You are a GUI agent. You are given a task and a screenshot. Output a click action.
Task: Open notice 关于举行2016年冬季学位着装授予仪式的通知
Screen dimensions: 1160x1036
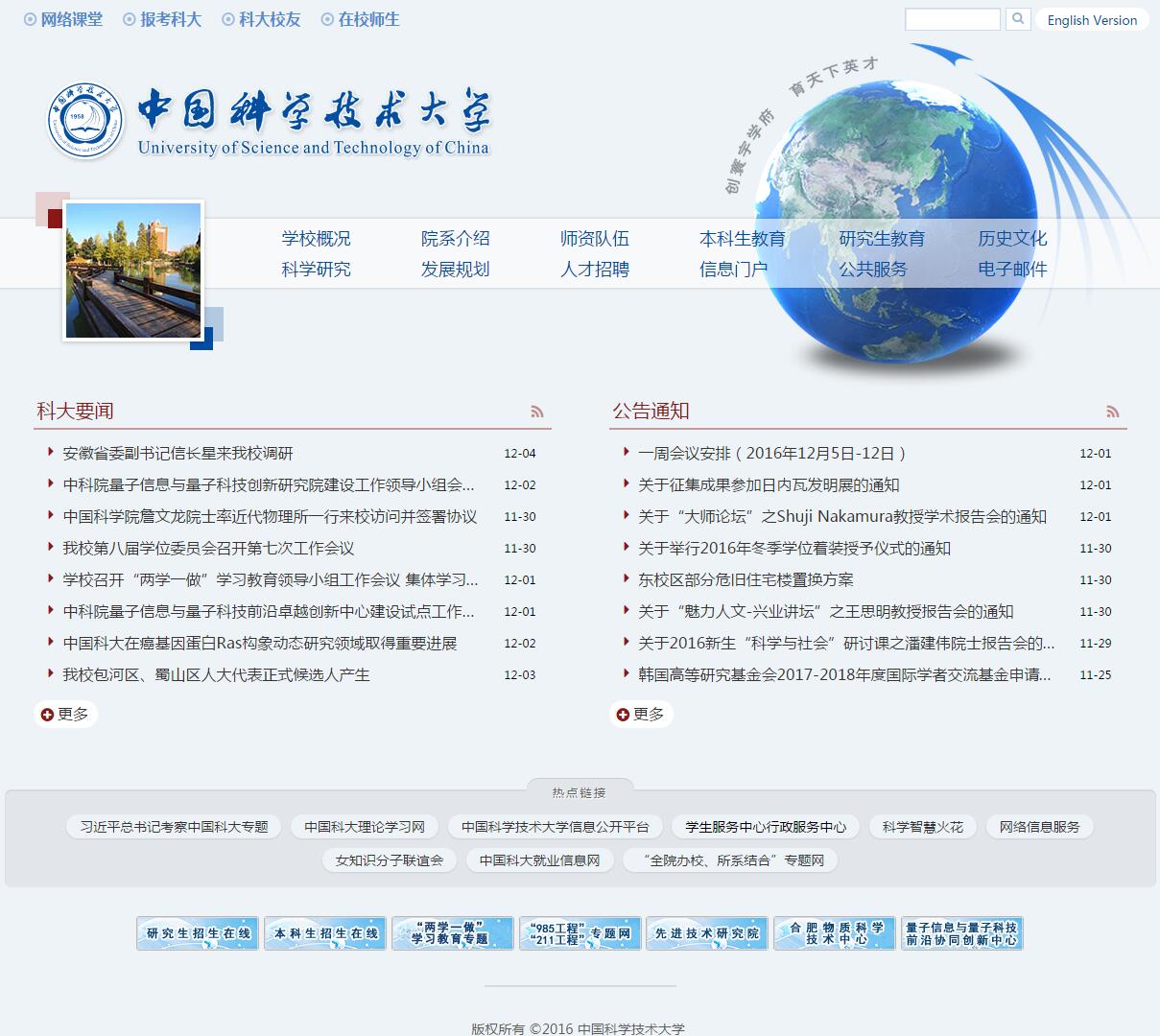794,548
